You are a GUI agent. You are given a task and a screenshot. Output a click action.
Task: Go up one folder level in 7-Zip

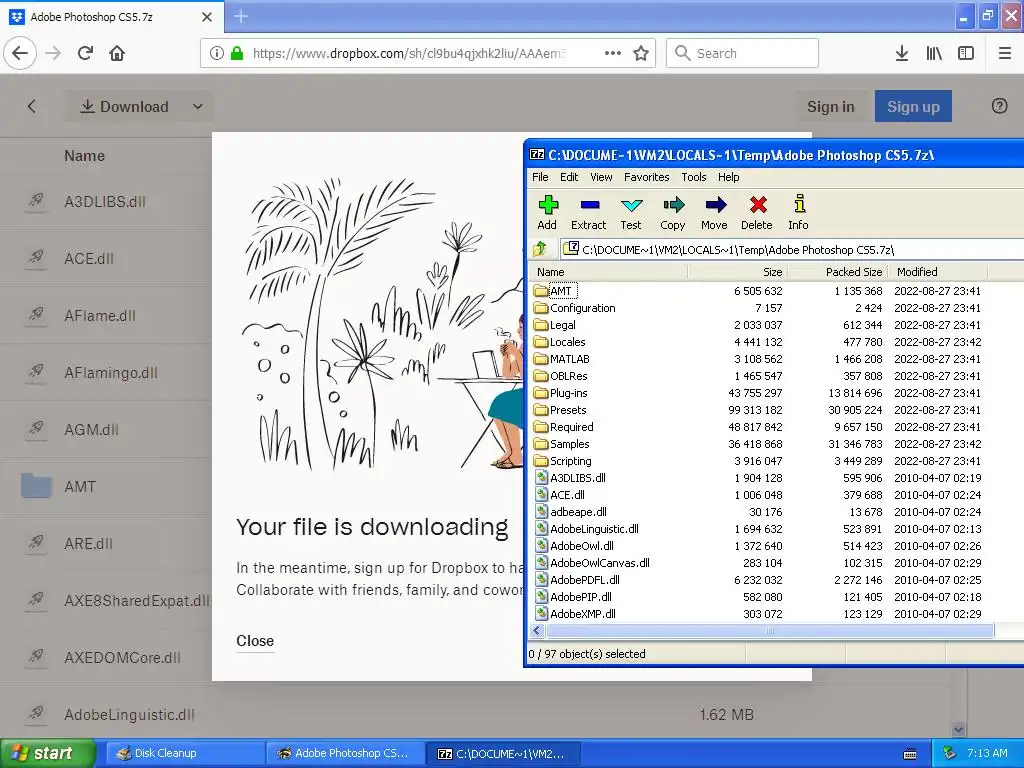point(540,249)
